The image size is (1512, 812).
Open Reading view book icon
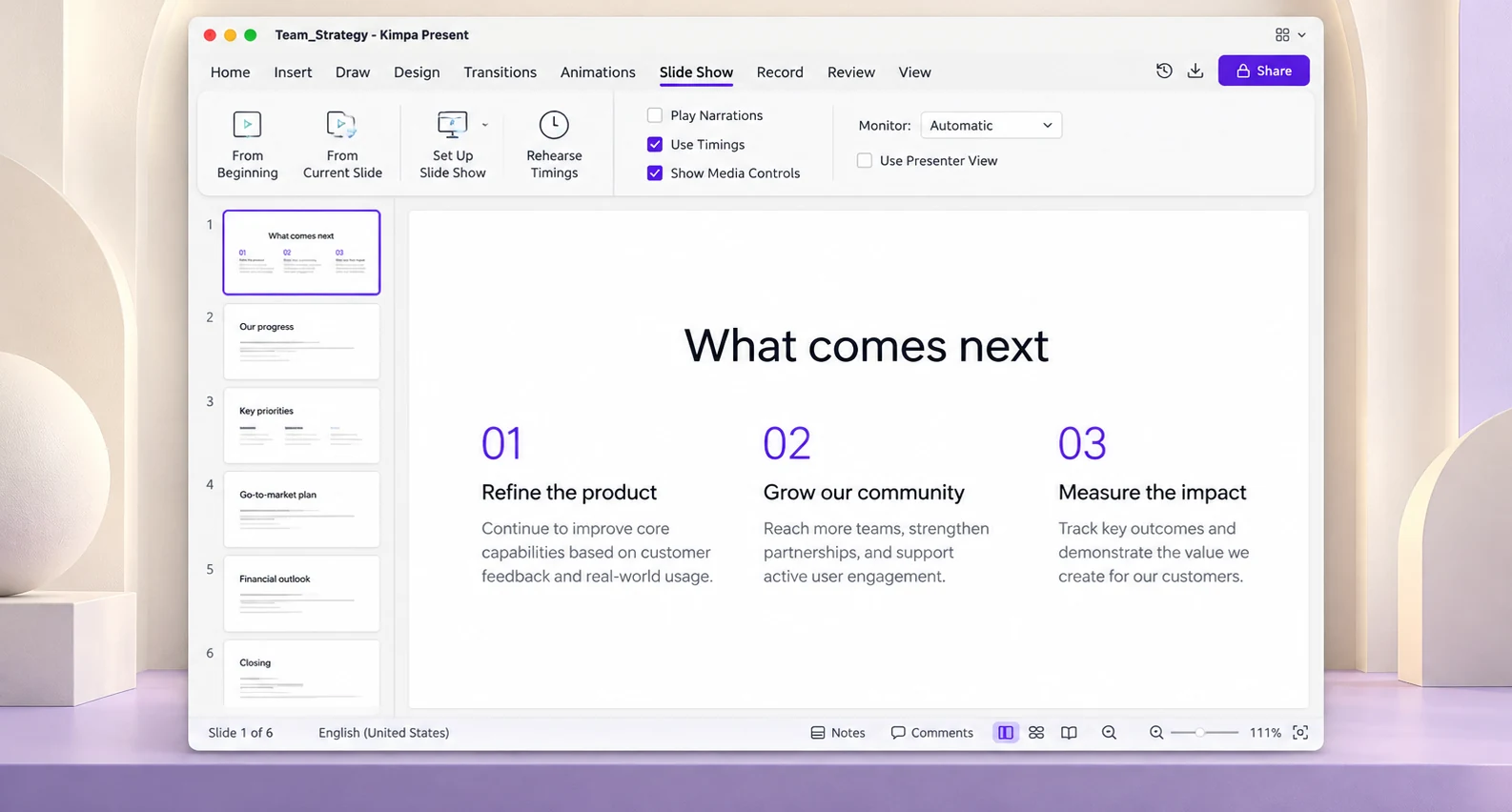coord(1069,732)
